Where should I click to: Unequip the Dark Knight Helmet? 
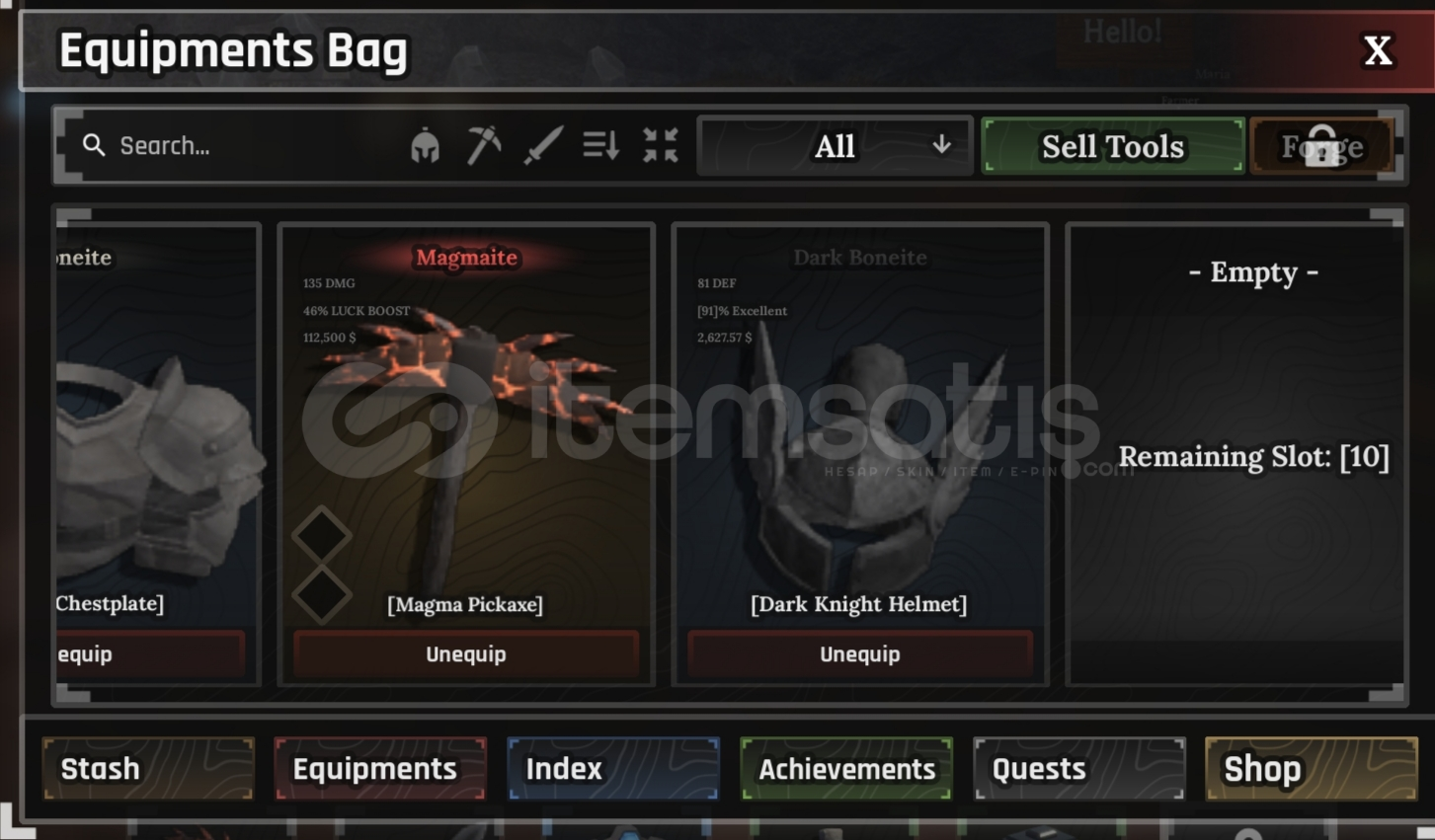click(860, 653)
